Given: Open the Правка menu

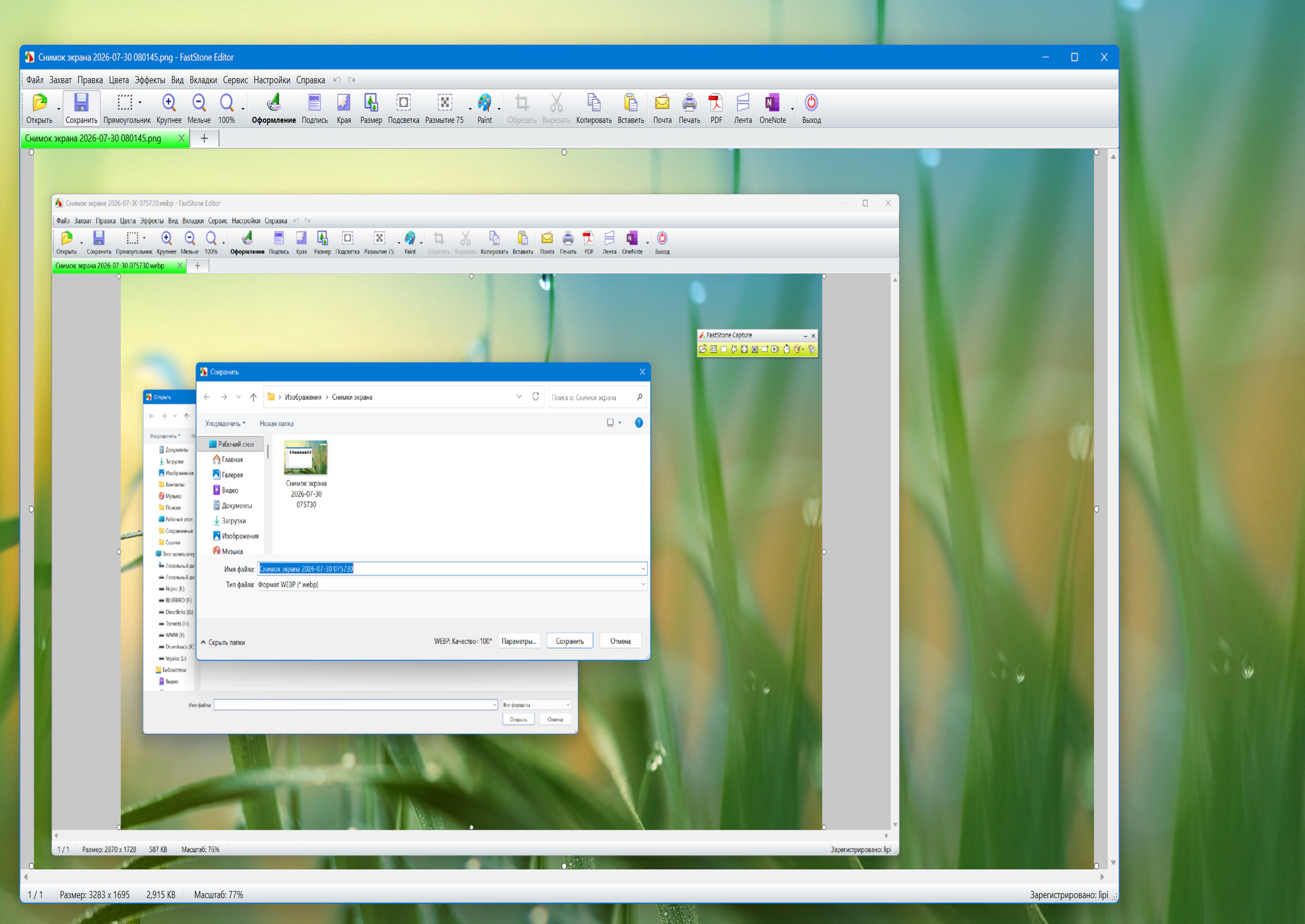Looking at the screenshot, I should point(90,80).
